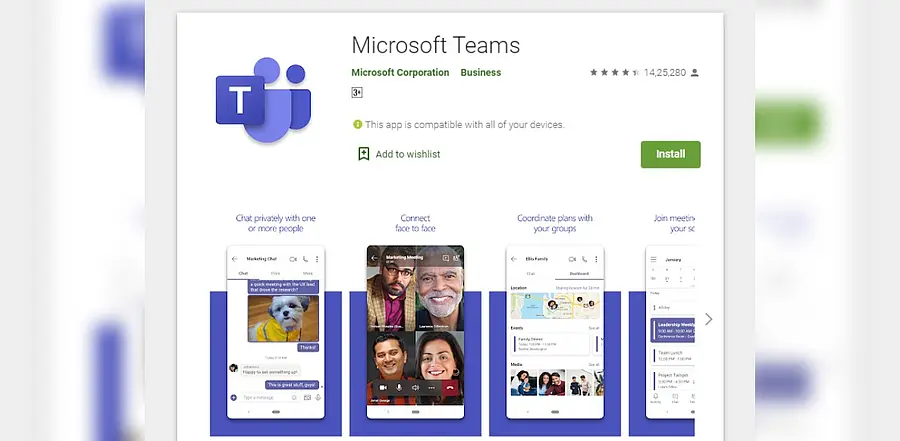Click 'Connect face to face' caption

[x=415, y=223]
